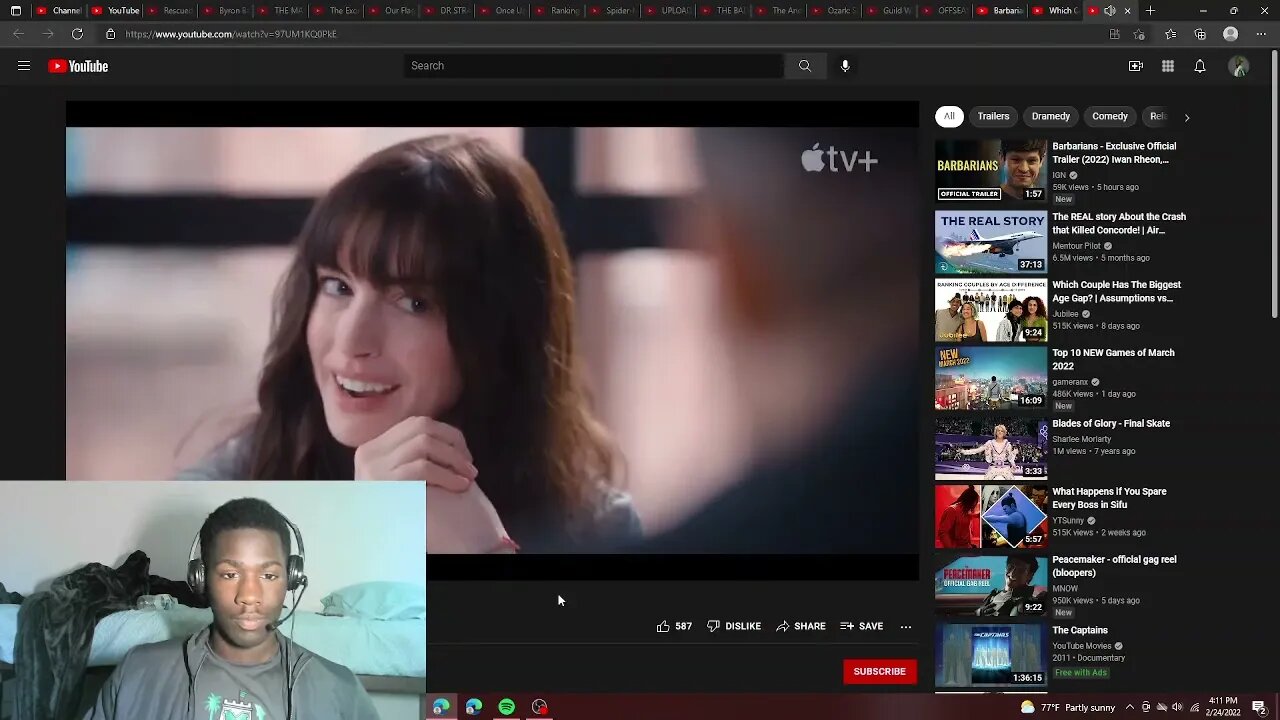Open Blades of Glory - Final Skate

click(1111, 423)
